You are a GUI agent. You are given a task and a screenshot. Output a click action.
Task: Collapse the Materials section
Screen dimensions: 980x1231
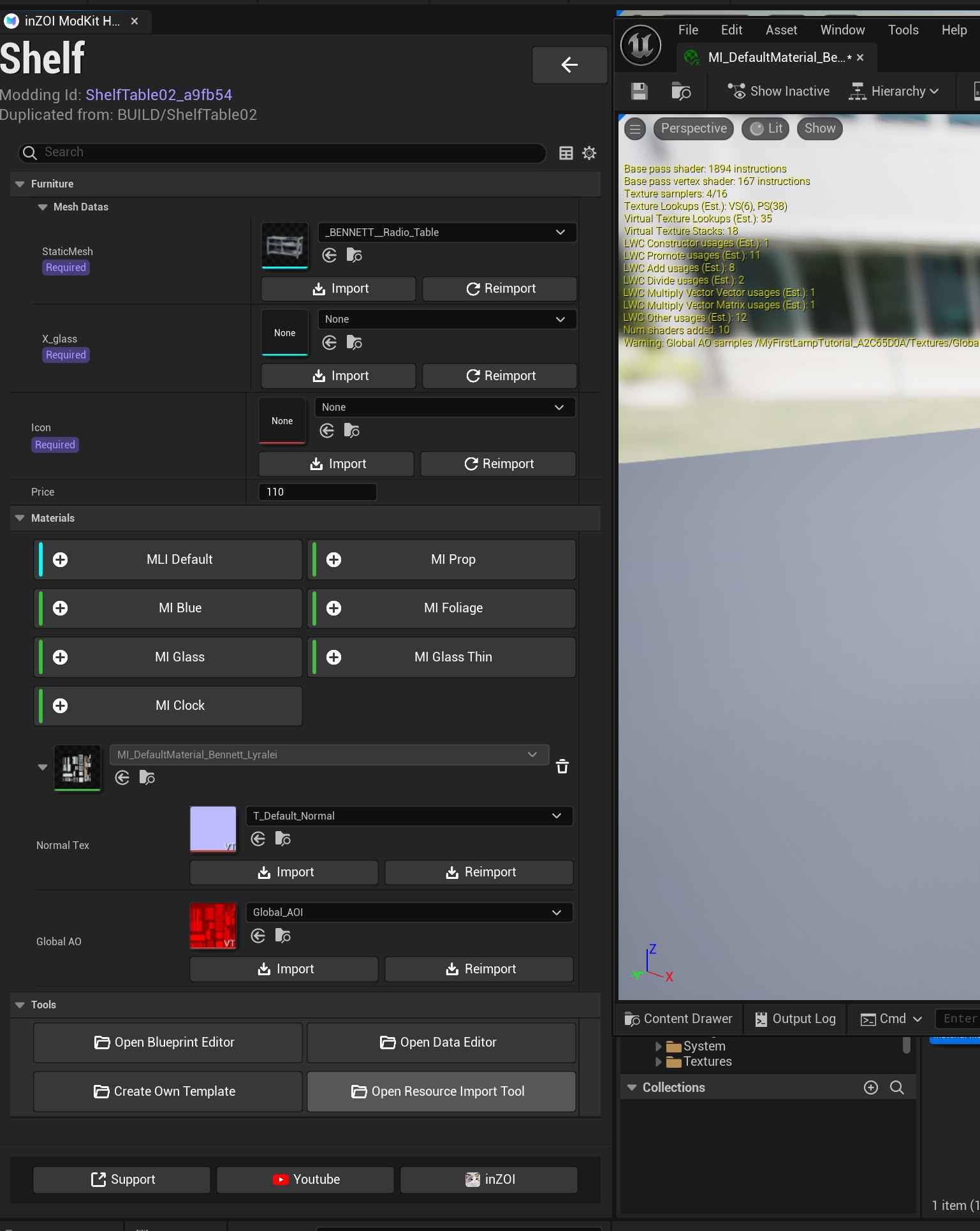pyautogui.click(x=20, y=519)
